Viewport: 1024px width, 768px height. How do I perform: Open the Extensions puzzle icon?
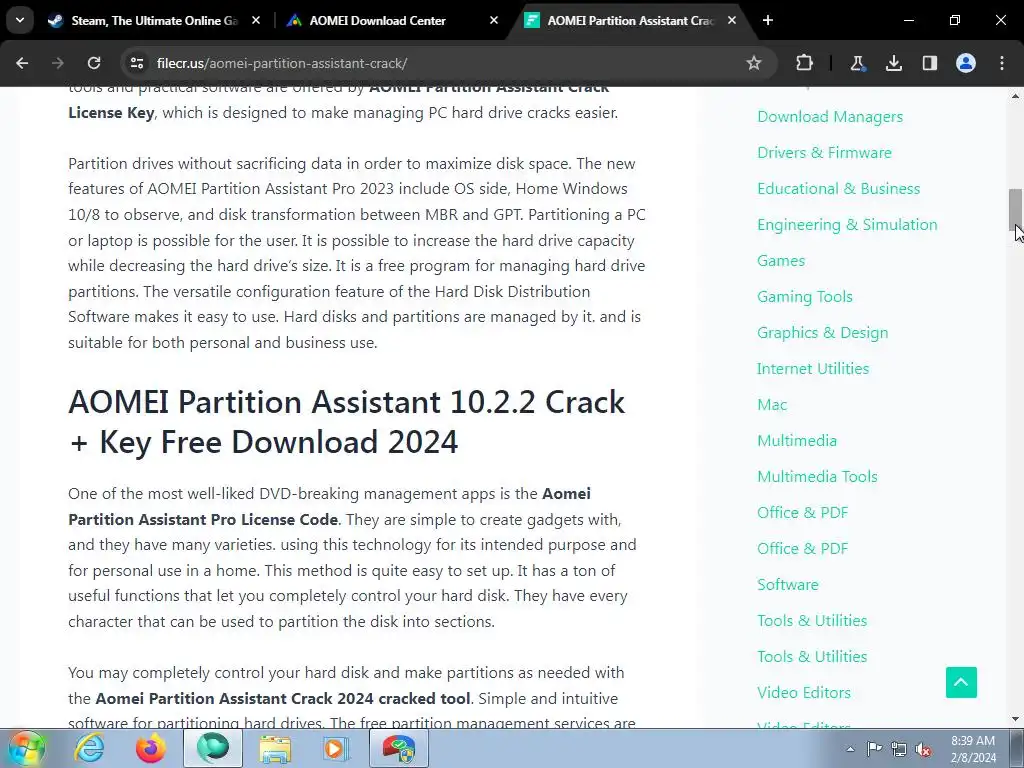pos(805,63)
